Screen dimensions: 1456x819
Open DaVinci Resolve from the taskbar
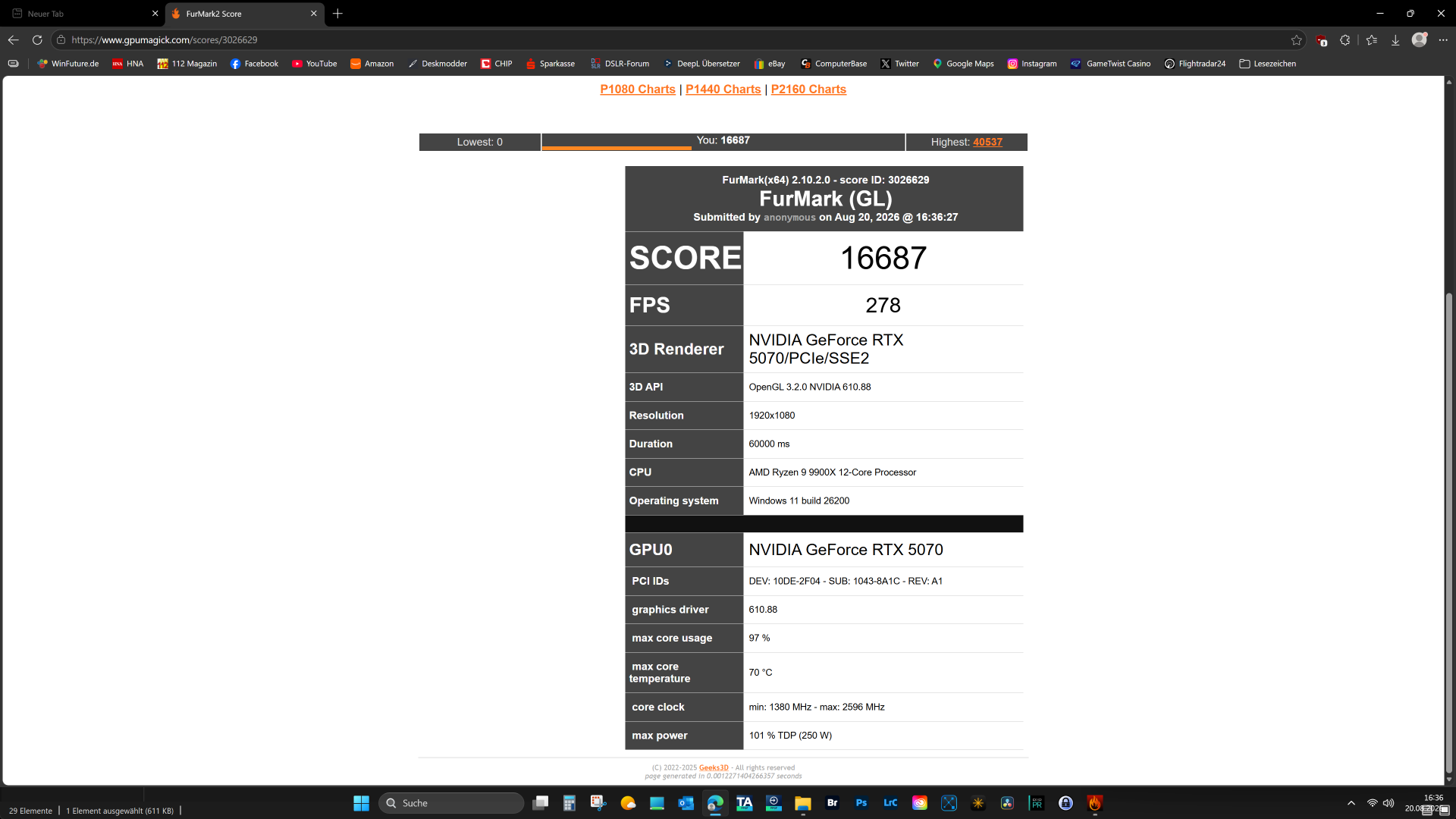(x=1007, y=803)
